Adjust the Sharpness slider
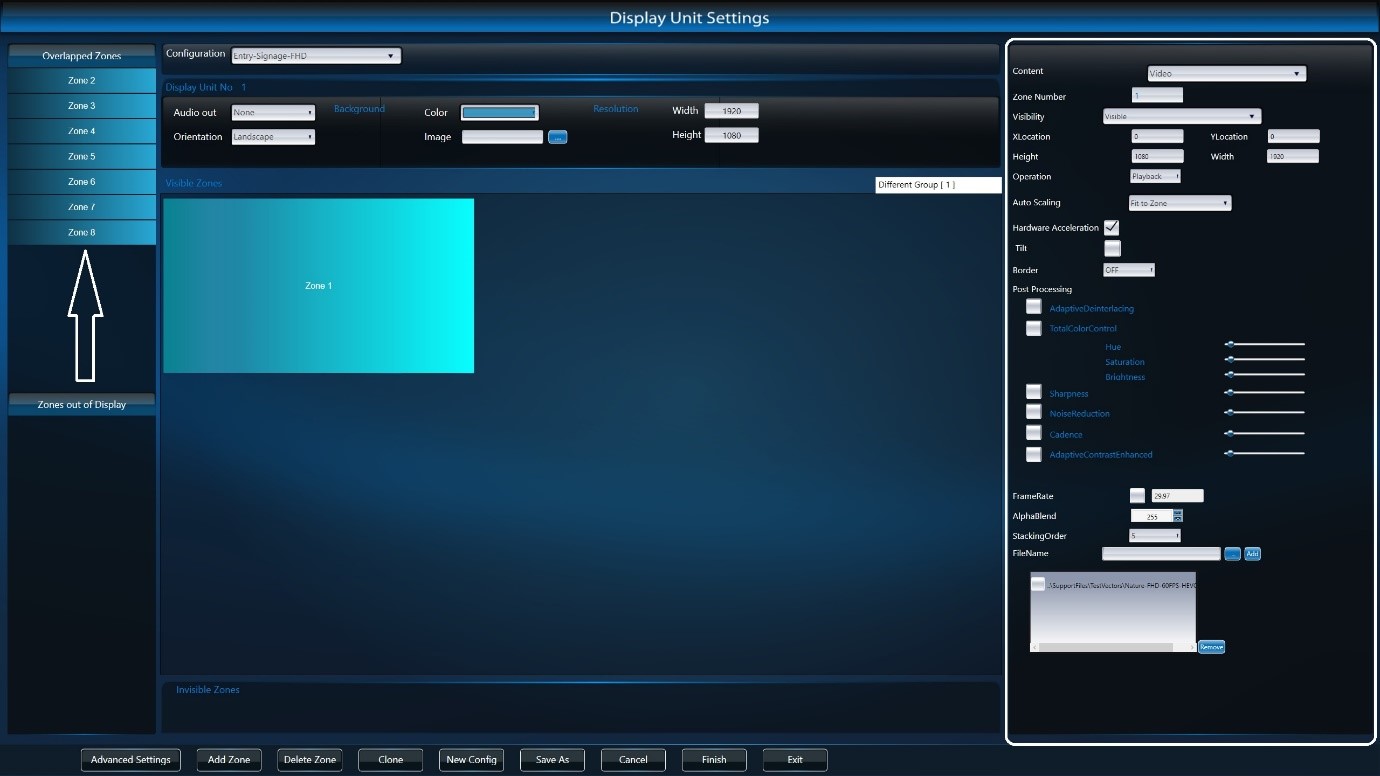1380x776 pixels. click(x=1265, y=392)
